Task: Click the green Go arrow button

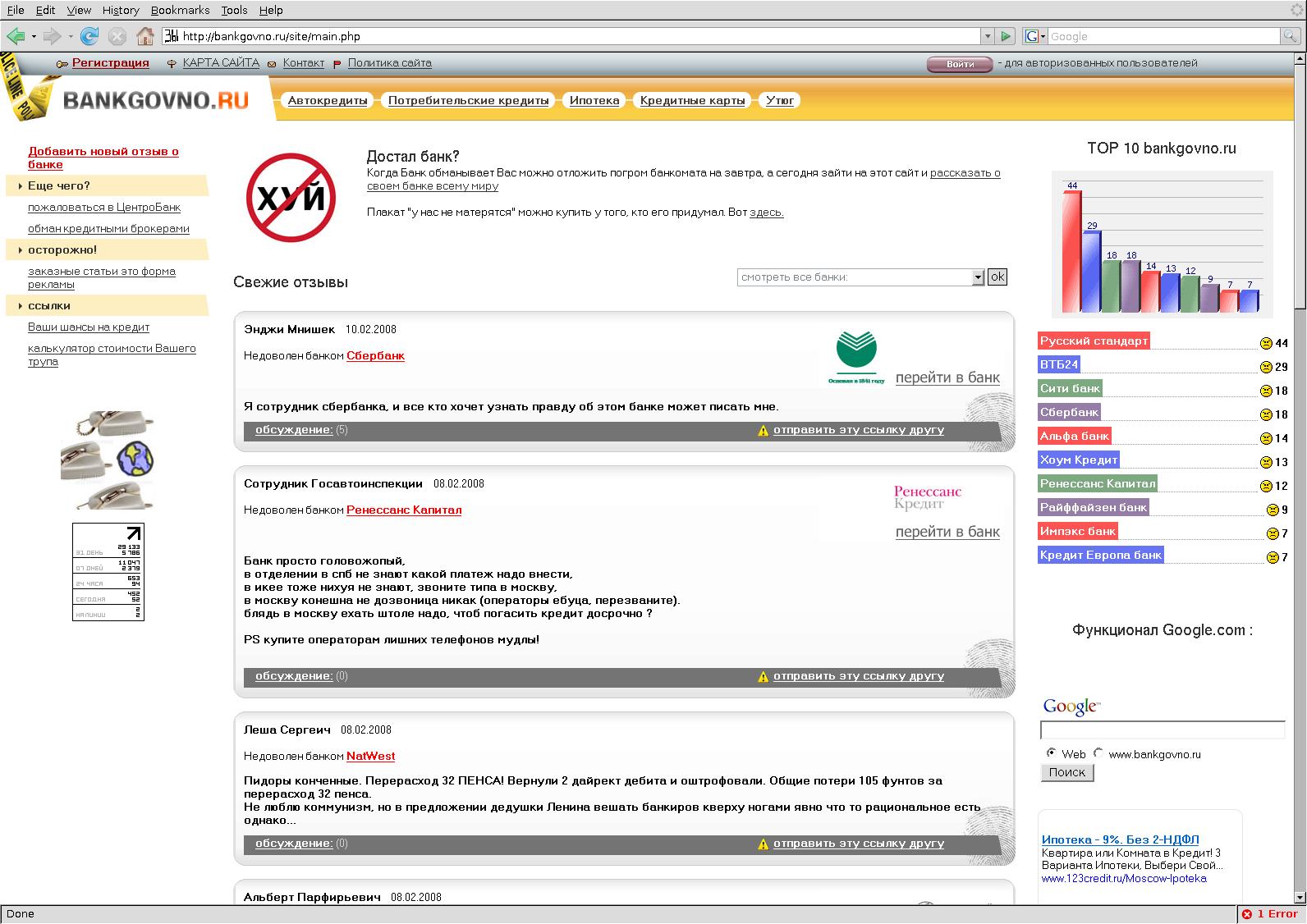Action: pyautogui.click(x=1006, y=36)
